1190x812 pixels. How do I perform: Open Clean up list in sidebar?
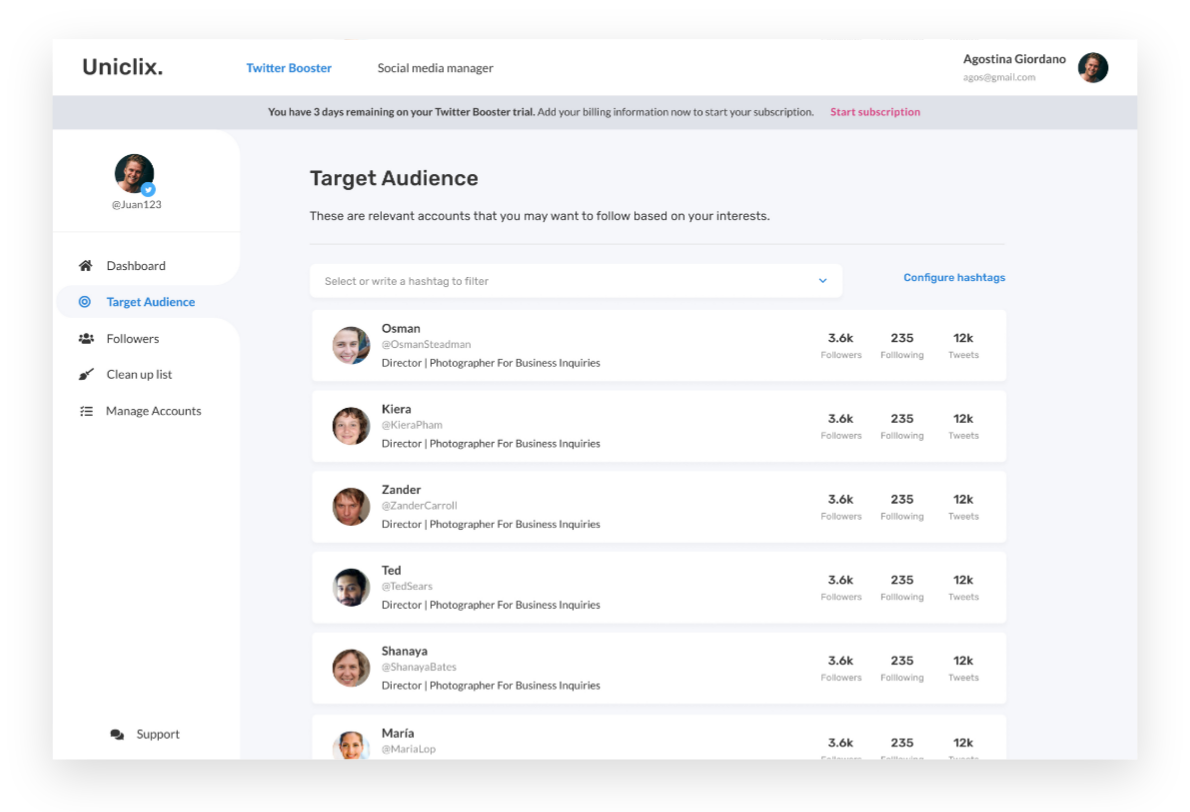139,374
